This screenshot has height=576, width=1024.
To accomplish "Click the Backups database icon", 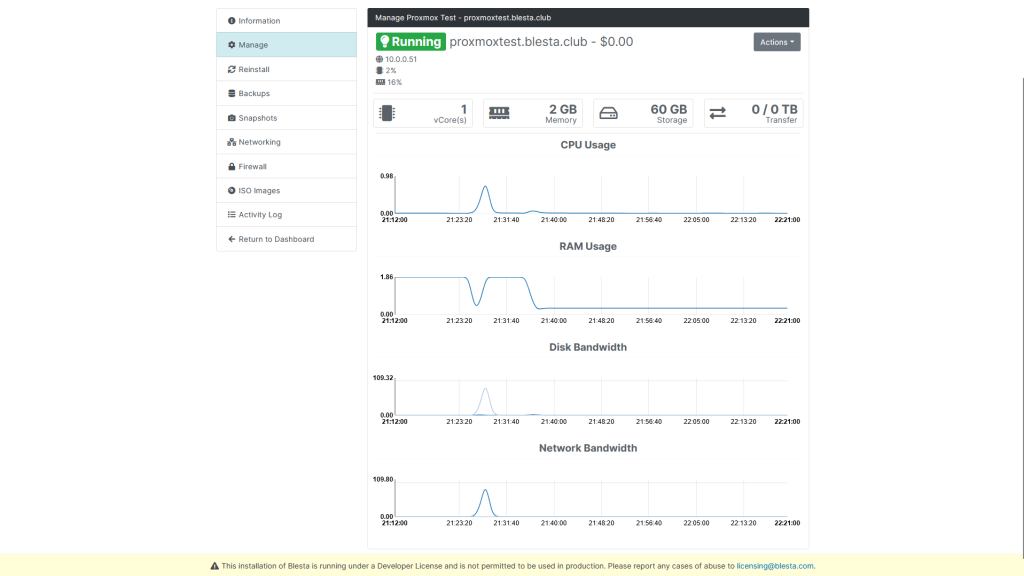I will point(232,94).
